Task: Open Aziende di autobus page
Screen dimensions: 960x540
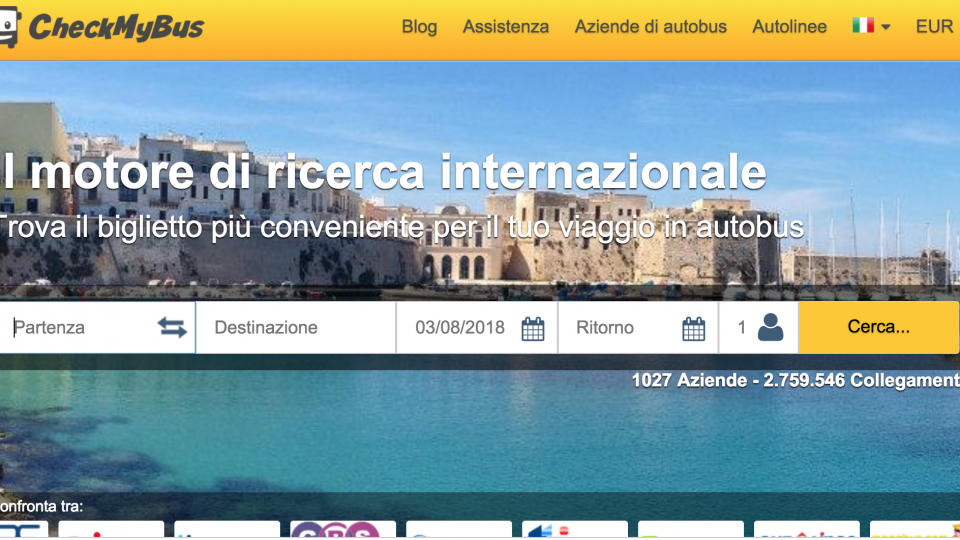Action: 650,27
